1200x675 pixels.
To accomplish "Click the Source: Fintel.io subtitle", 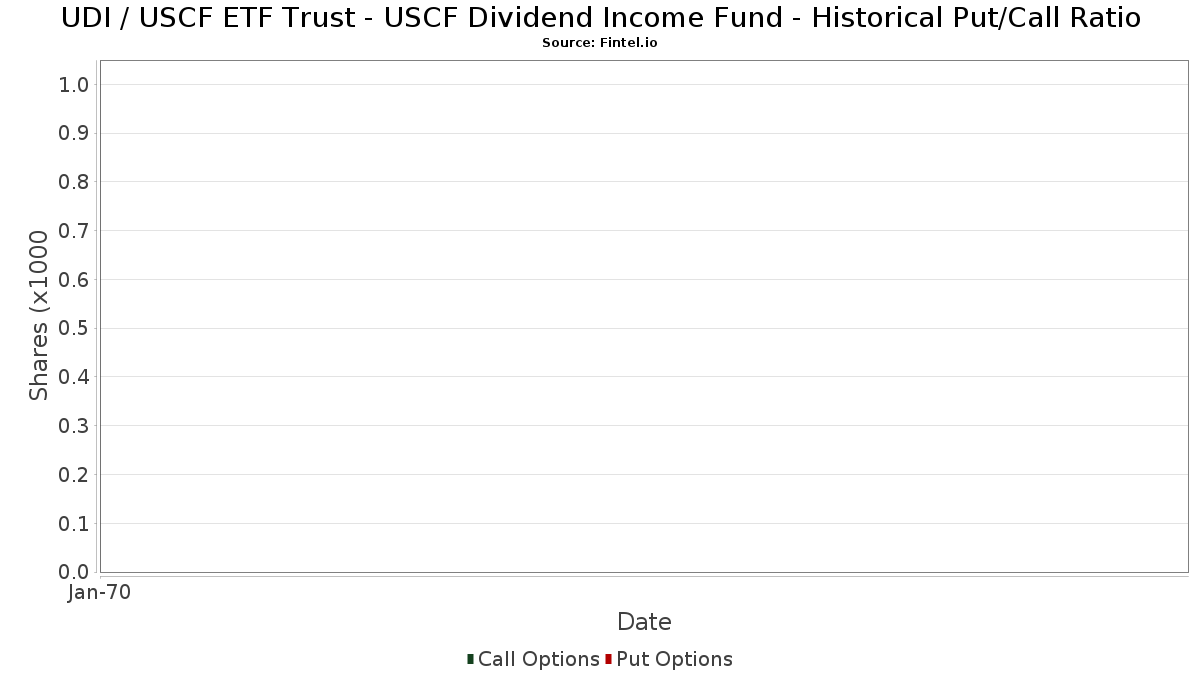I will (x=600, y=43).
